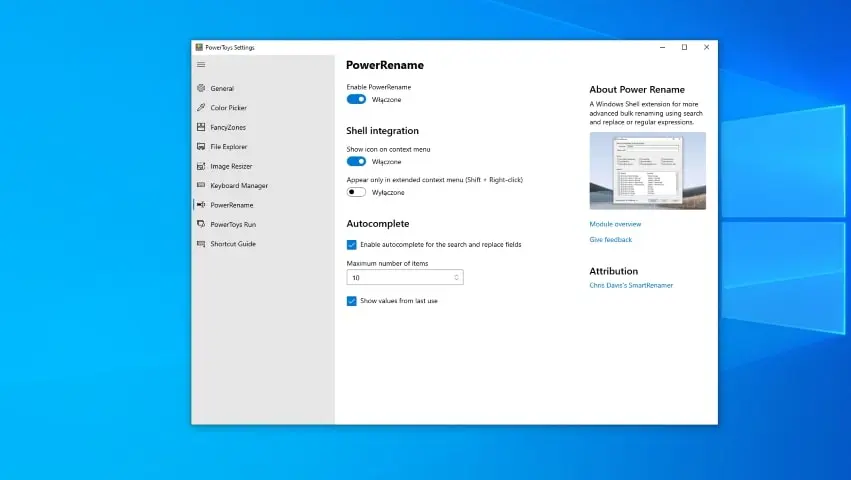Open the PowerToys Run settings page

(233, 225)
